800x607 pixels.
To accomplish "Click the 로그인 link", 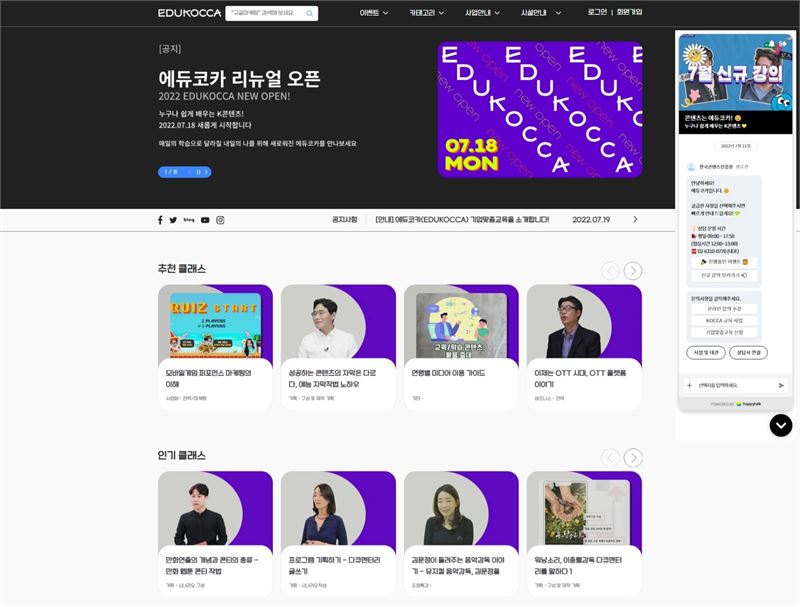I will pyautogui.click(x=597, y=13).
